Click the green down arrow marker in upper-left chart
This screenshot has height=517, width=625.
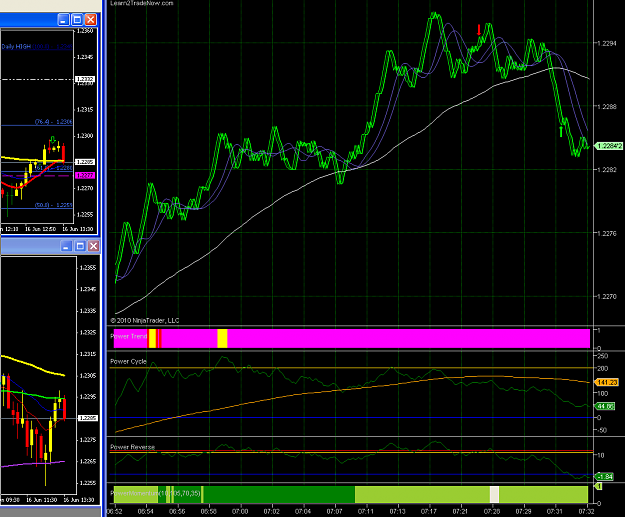click(53, 140)
